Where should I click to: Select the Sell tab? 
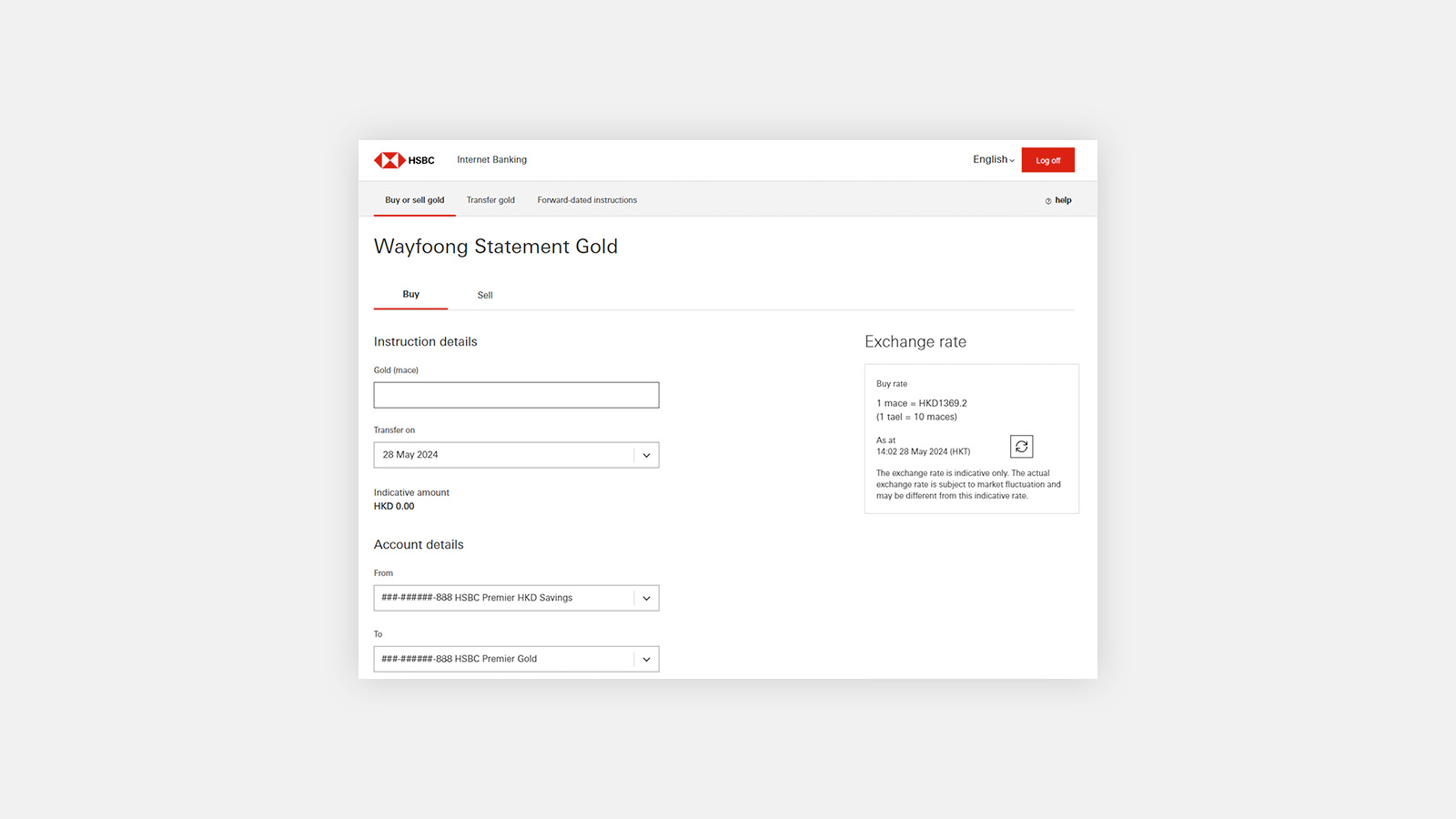[485, 295]
